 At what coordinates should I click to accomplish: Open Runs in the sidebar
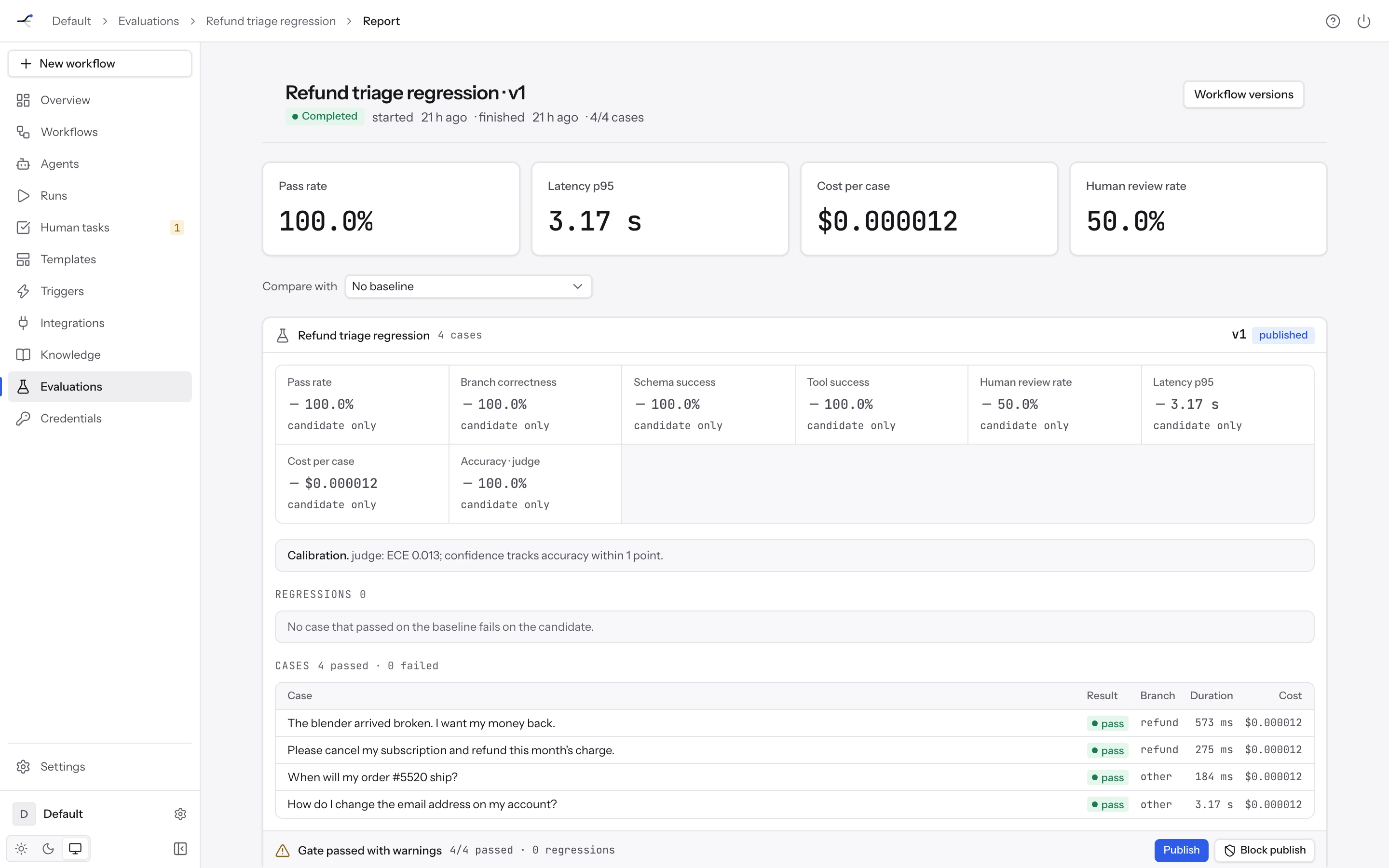100,196
